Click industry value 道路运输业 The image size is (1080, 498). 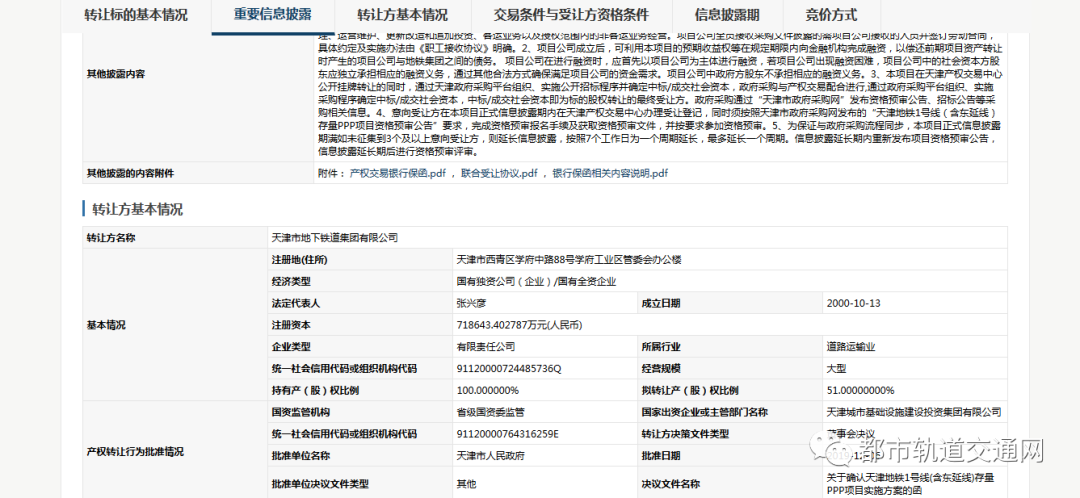(851, 347)
